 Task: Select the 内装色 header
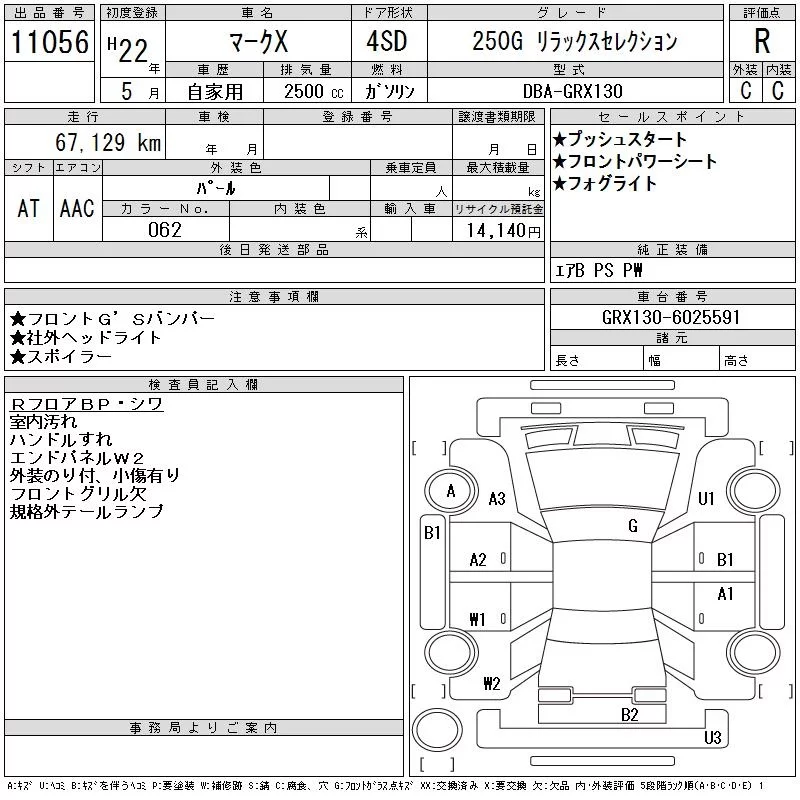tap(299, 208)
